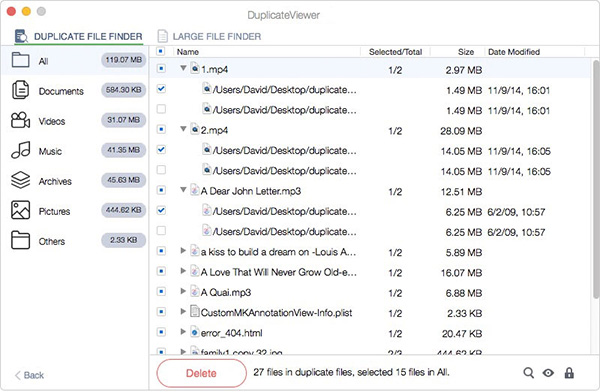Image resolution: width=600 pixels, height=392 pixels.
Task: Toggle the A Quai.mp3 group checkbox
Action: (161, 292)
